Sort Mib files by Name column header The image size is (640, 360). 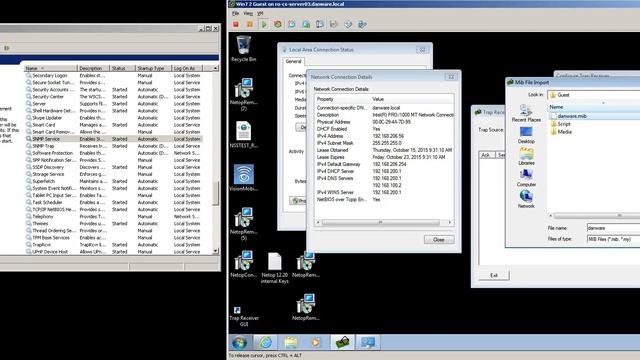point(593,107)
